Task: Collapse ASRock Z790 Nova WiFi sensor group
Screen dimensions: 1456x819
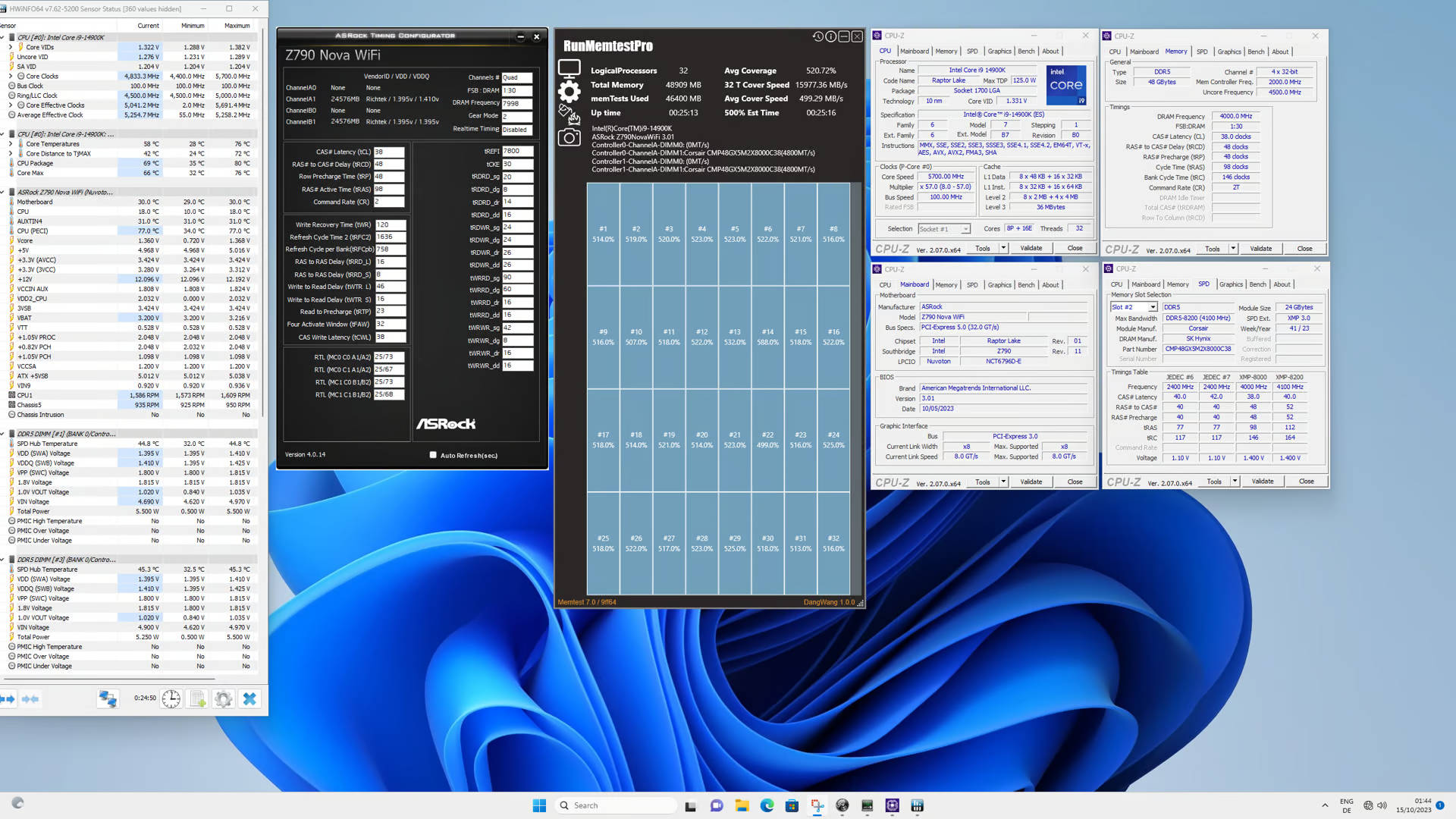Action: [x=3, y=192]
